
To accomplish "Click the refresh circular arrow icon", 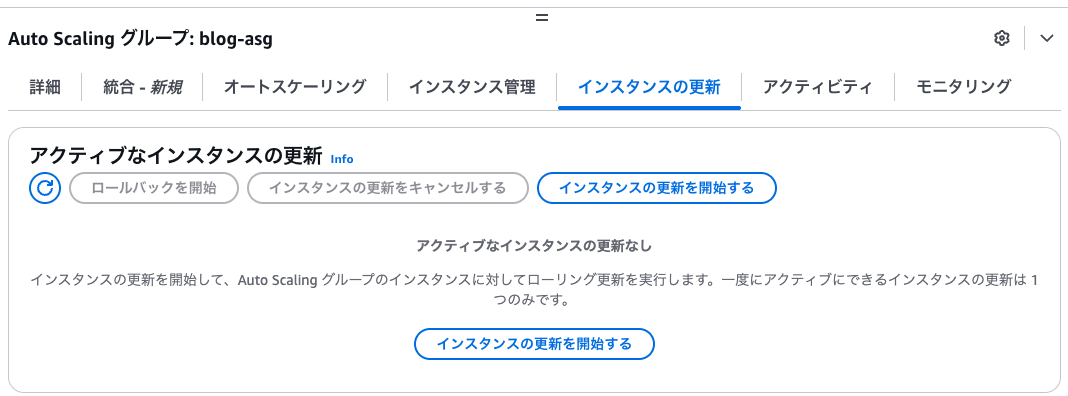I will pos(45,188).
